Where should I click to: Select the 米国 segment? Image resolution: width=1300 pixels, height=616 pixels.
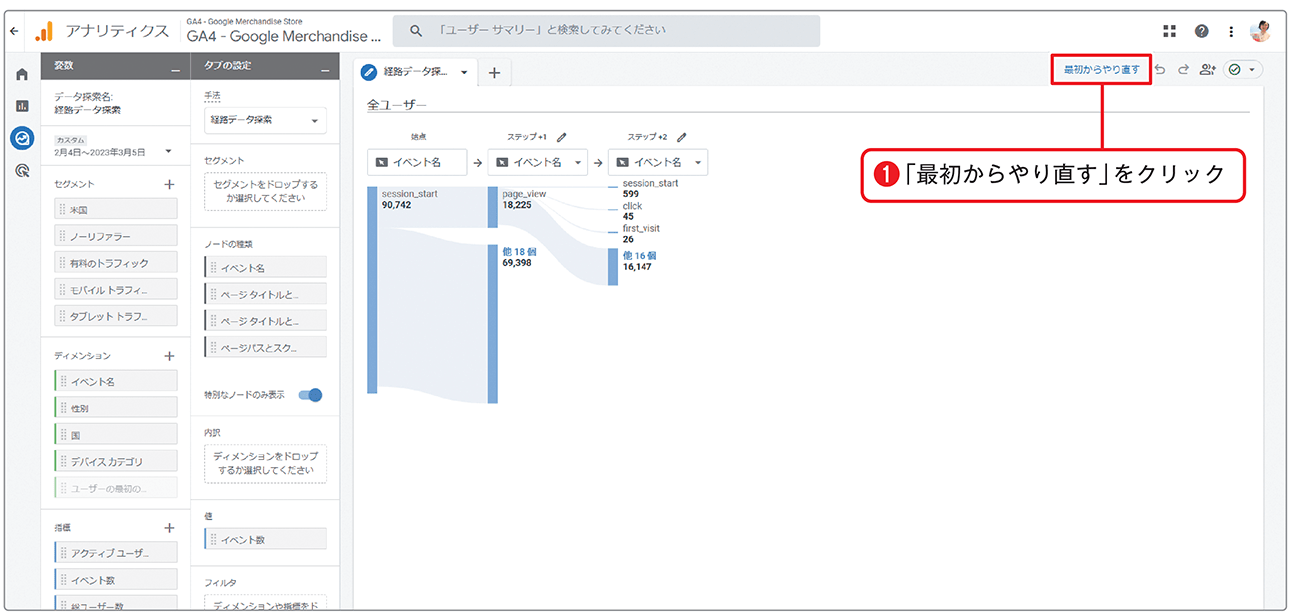pyautogui.click(x=117, y=209)
